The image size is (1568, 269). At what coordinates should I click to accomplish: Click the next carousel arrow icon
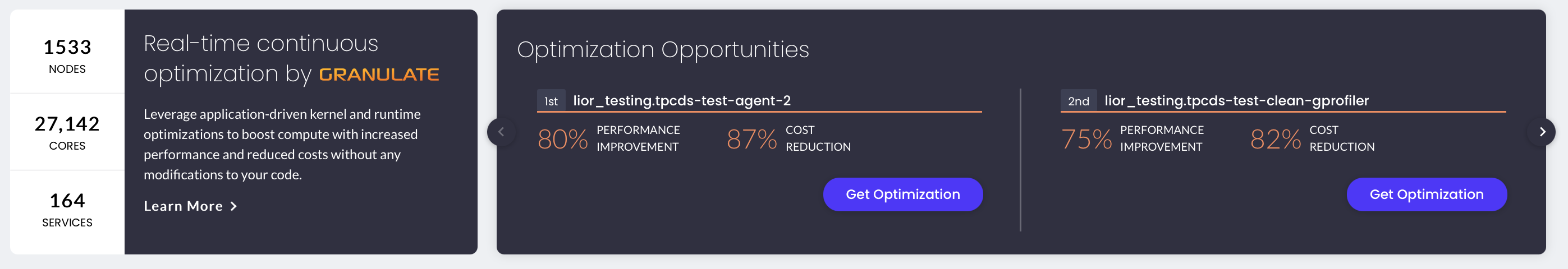point(1542,132)
